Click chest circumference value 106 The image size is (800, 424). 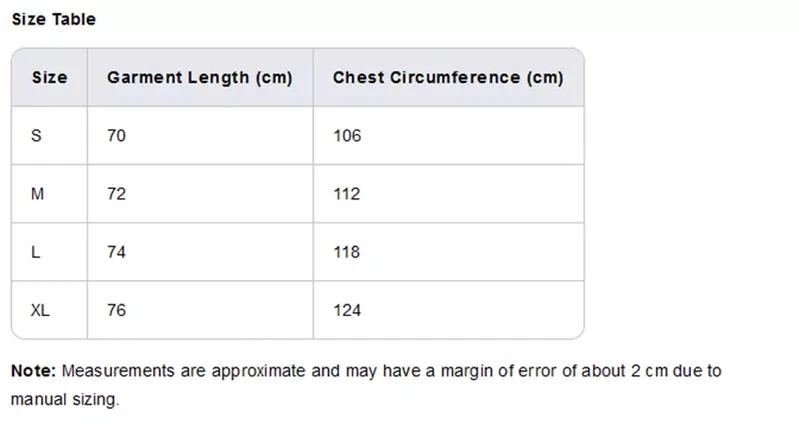346,136
